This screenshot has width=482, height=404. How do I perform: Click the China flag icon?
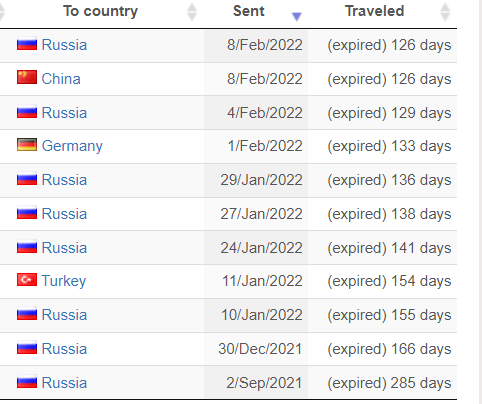pos(27,77)
